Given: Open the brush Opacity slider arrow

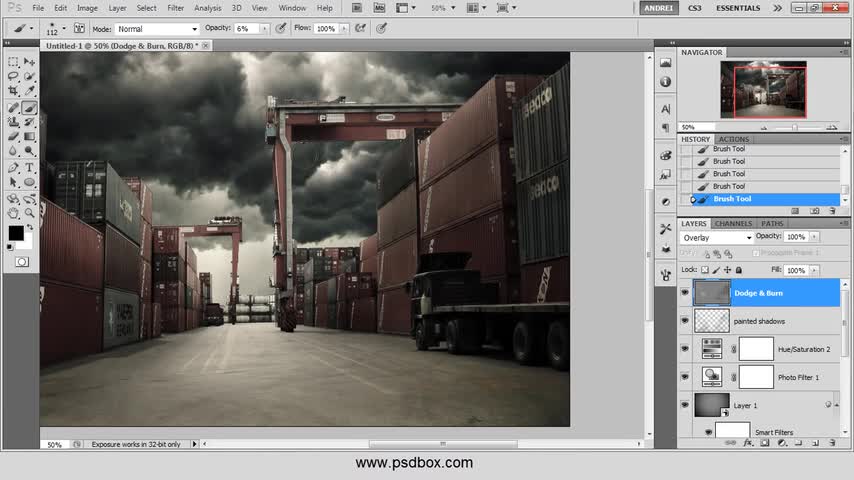Looking at the screenshot, I should point(265,28).
